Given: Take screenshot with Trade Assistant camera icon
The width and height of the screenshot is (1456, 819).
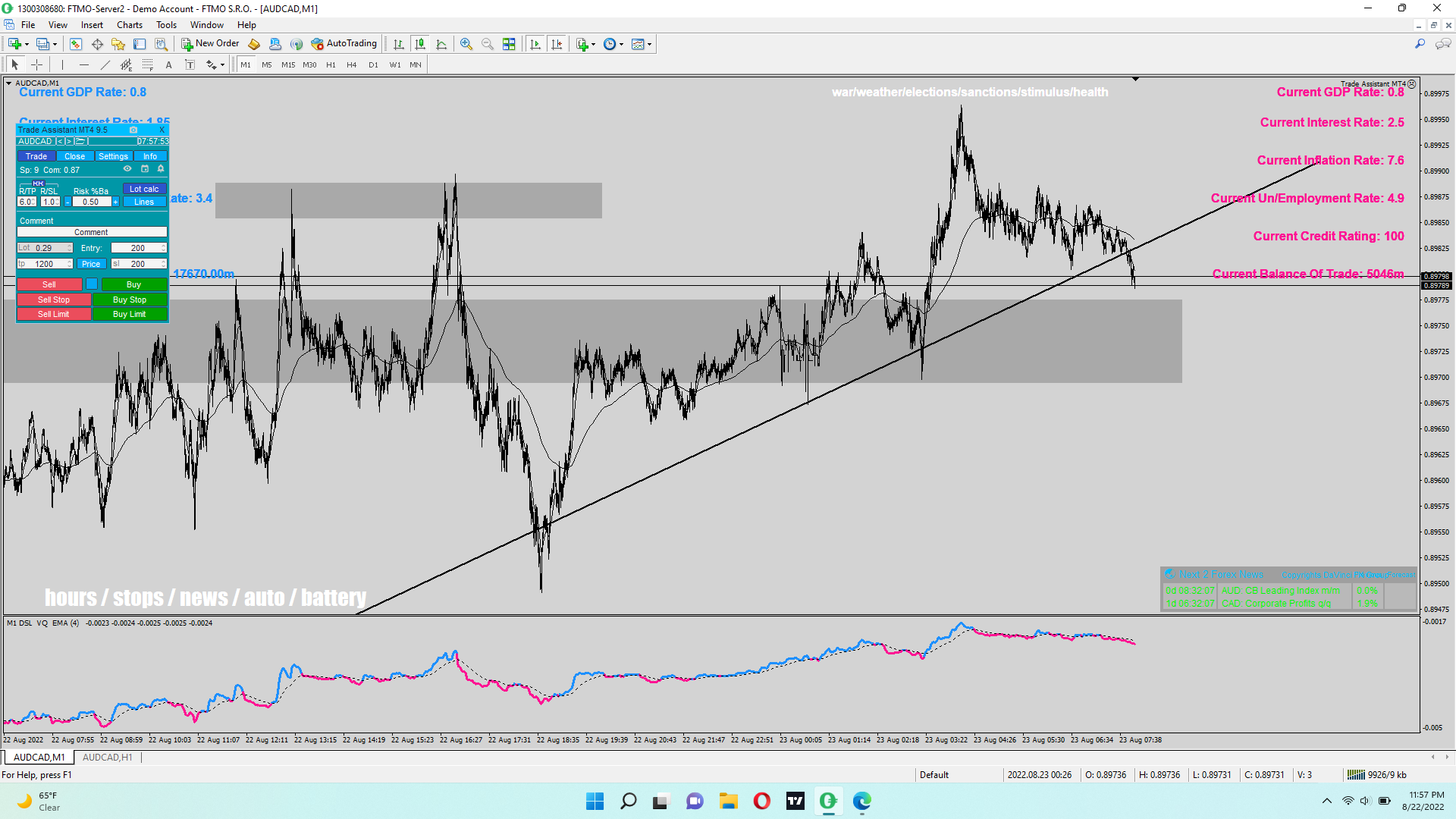Looking at the screenshot, I should pyautogui.click(x=133, y=130).
